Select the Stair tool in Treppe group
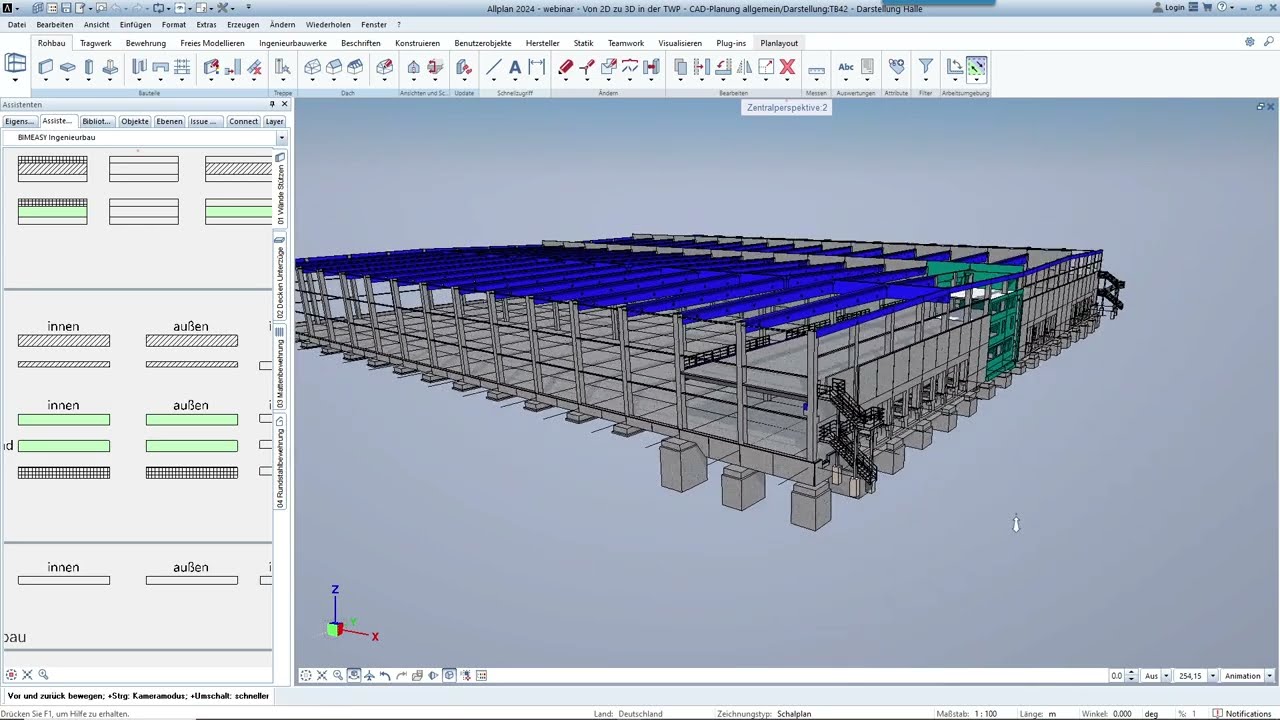 pyautogui.click(x=283, y=67)
